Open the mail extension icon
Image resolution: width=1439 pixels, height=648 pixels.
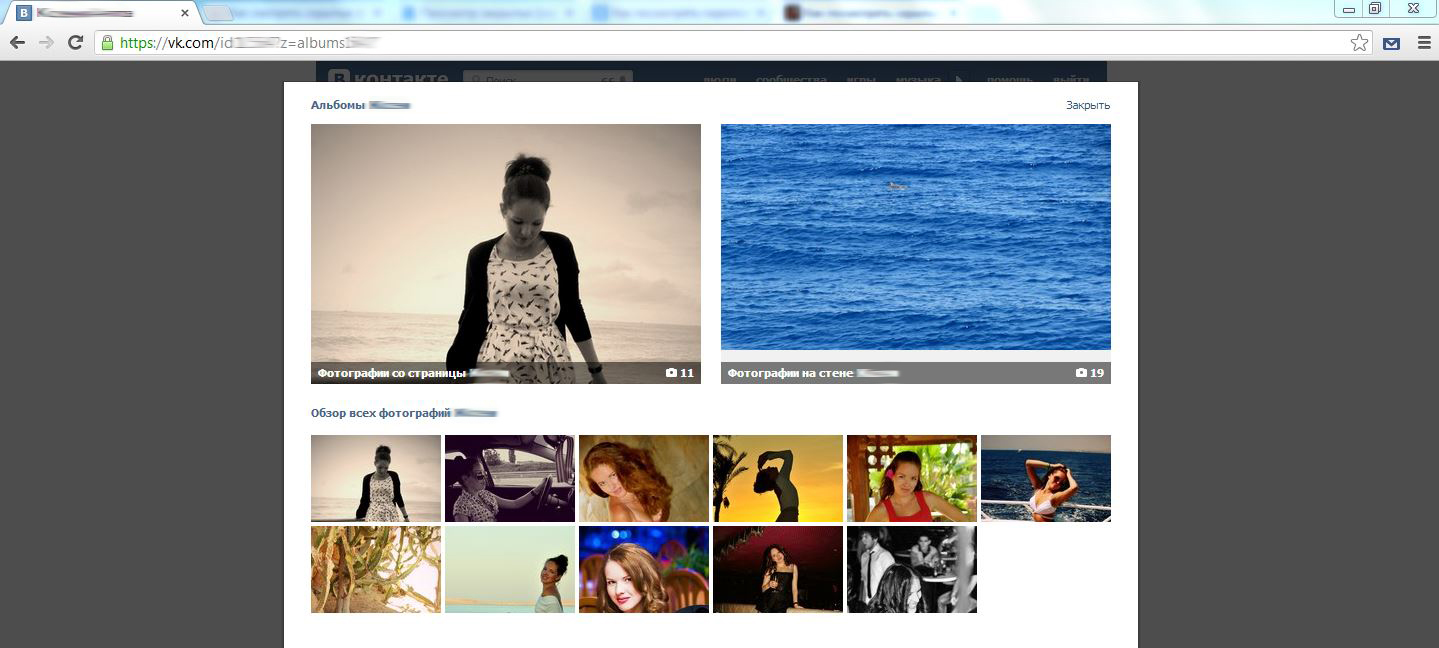point(1391,43)
